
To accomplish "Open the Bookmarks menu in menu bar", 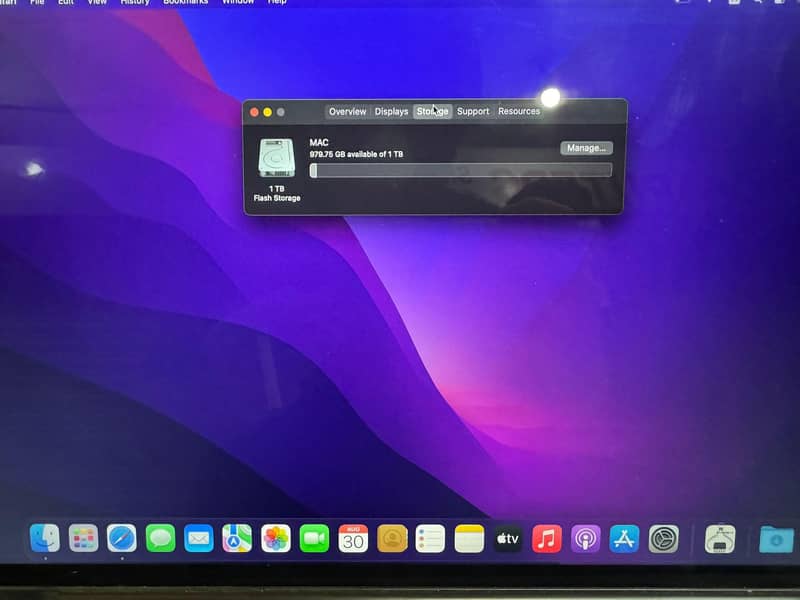I will [185, 2].
